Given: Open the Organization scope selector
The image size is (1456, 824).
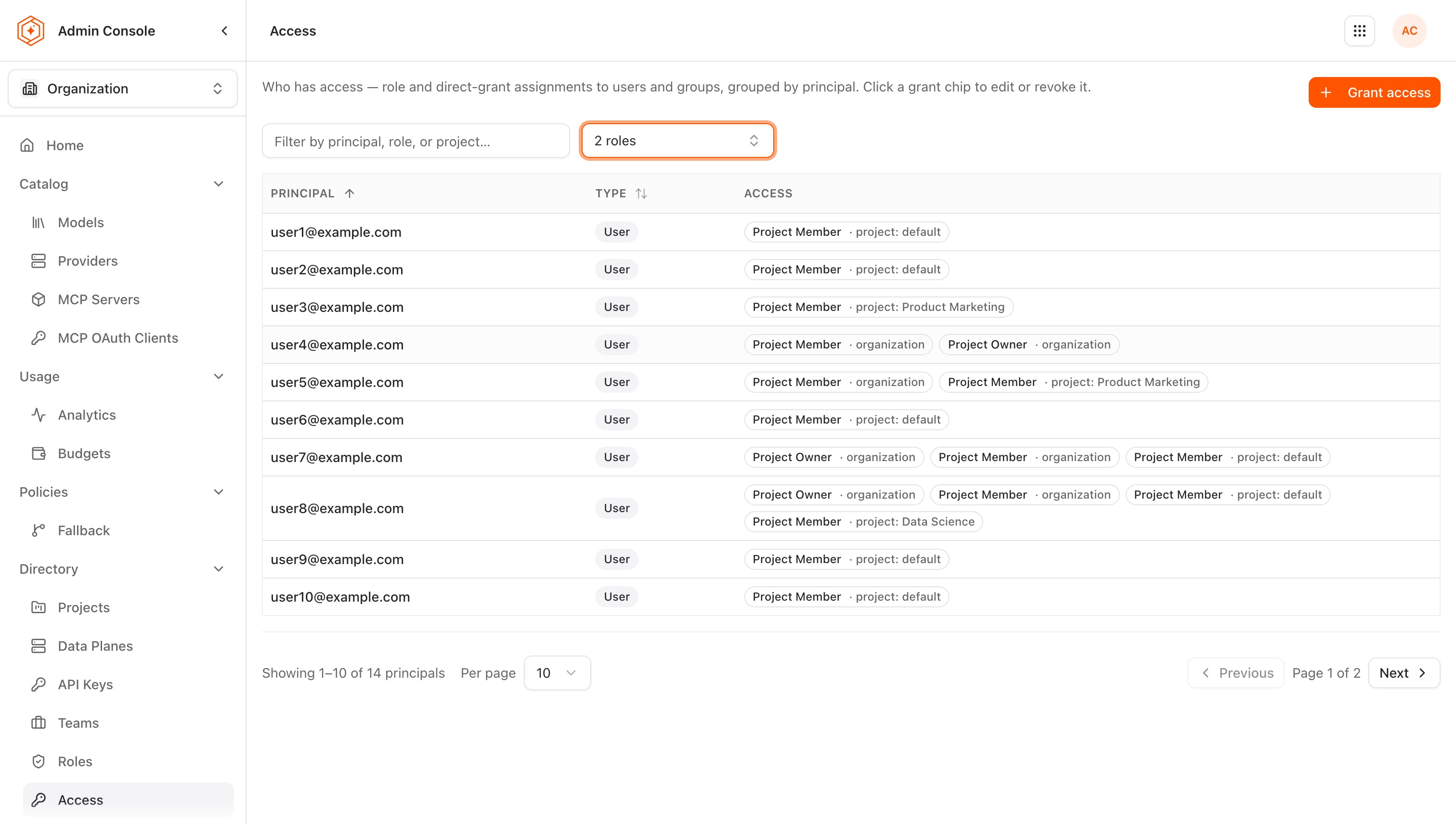Looking at the screenshot, I should click(123, 88).
